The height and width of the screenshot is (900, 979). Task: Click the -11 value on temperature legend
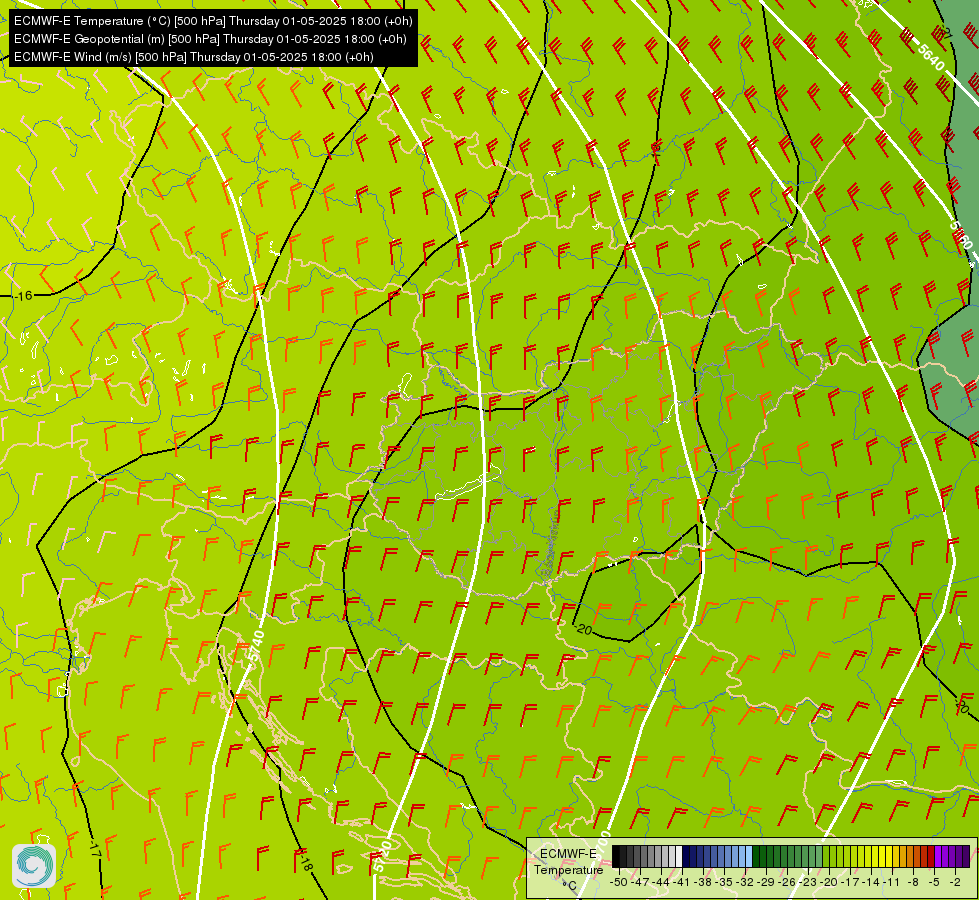pos(892,882)
